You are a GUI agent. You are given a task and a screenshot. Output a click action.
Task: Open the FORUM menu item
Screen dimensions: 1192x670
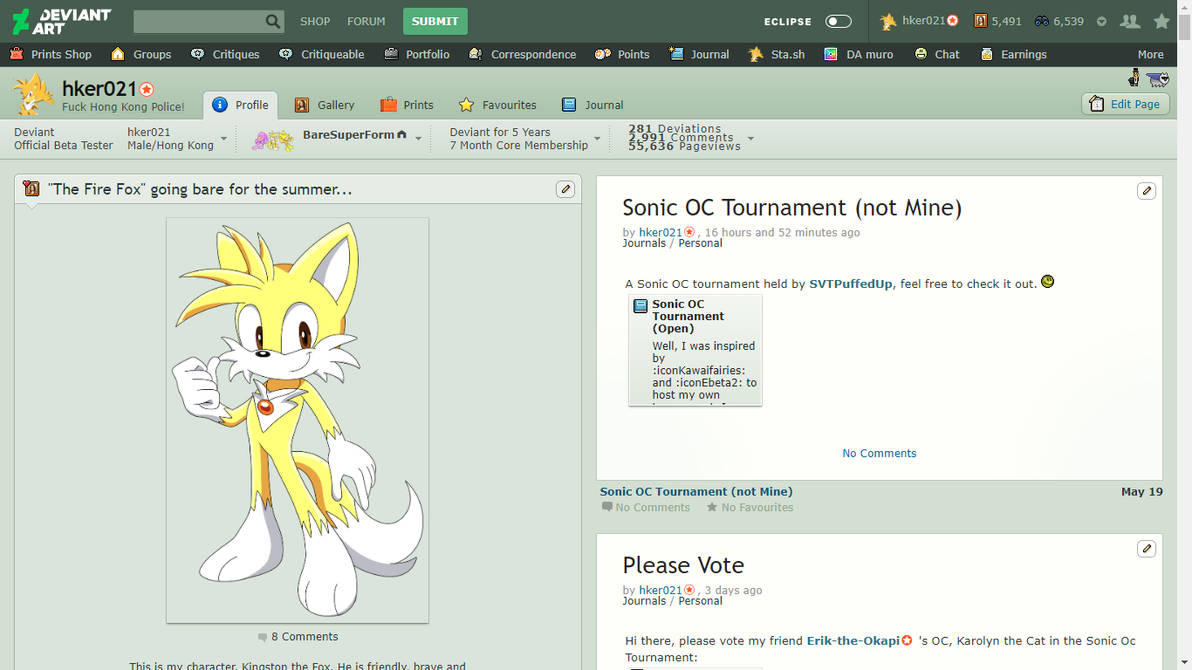click(x=366, y=21)
